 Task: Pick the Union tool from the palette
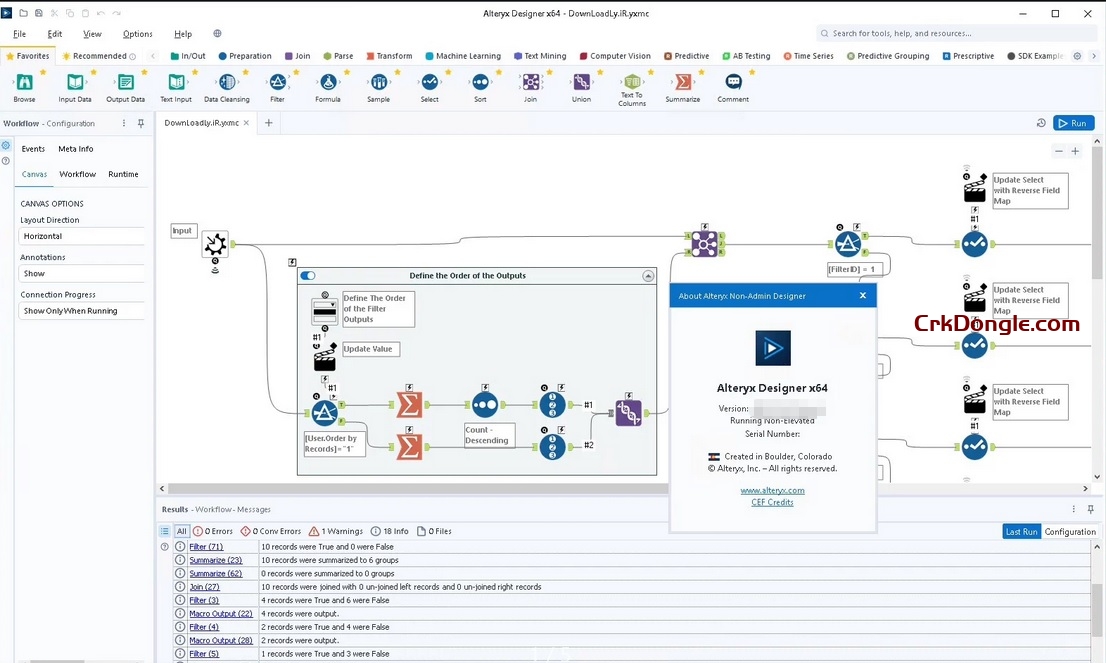click(581, 88)
